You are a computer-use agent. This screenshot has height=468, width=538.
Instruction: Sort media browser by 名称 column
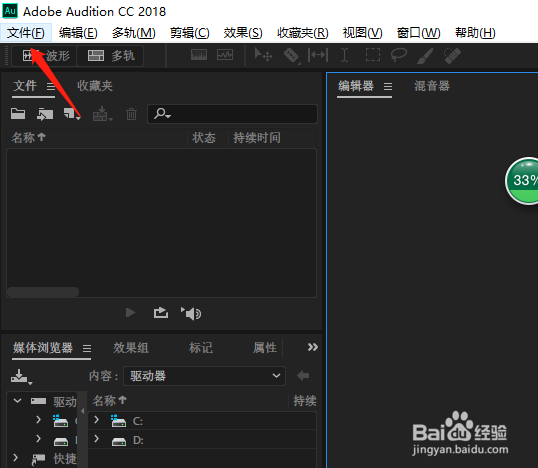click(x=110, y=401)
